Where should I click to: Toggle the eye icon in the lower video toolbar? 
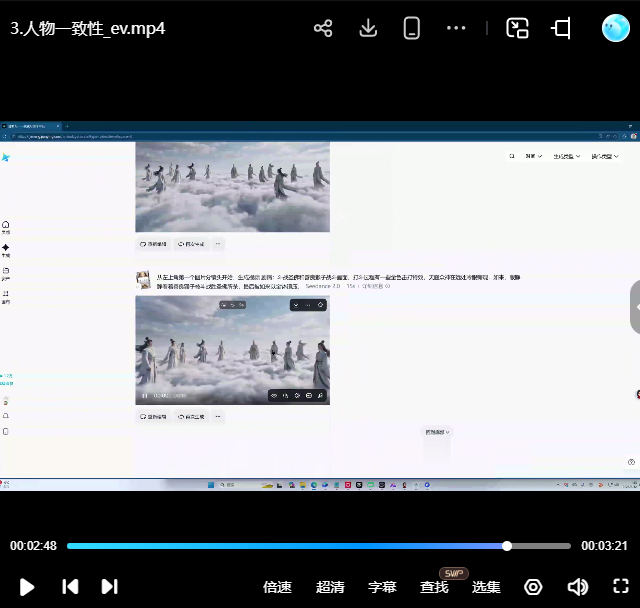[274, 395]
